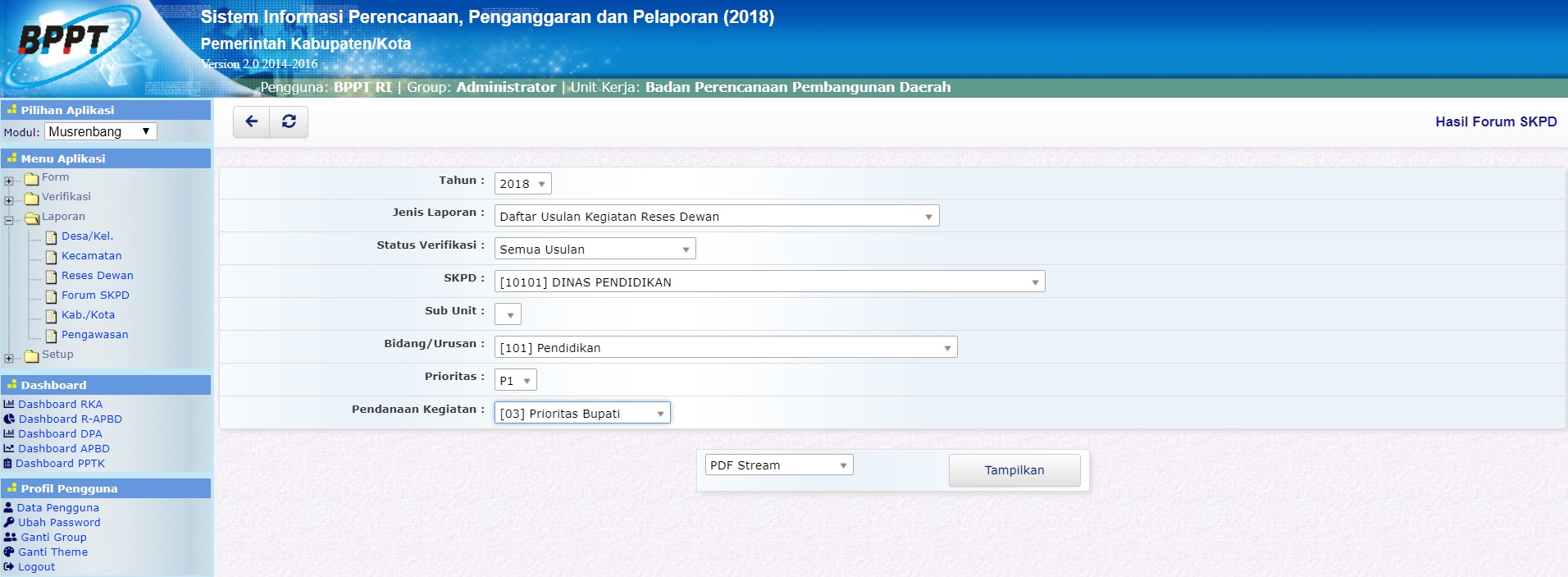The width and height of the screenshot is (1568, 577).
Task: Open the Ganti Group link
Action: 53,537
